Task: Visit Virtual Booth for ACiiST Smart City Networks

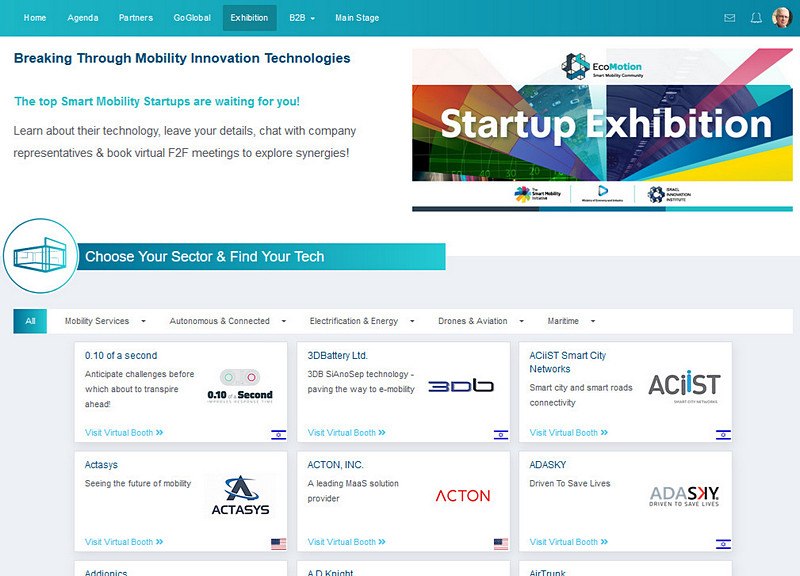Action: (569, 433)
